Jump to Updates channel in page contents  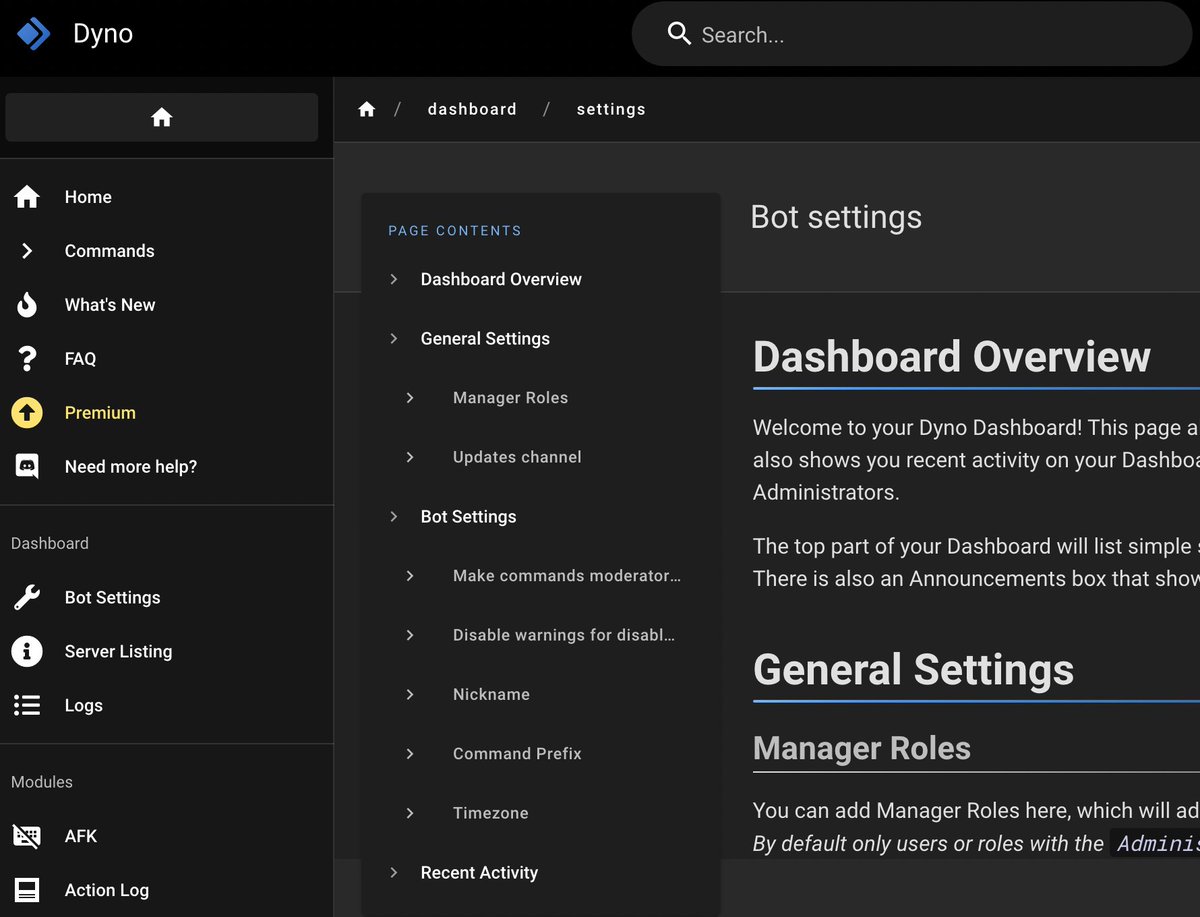pyautogui.click(x=517, y=457)
